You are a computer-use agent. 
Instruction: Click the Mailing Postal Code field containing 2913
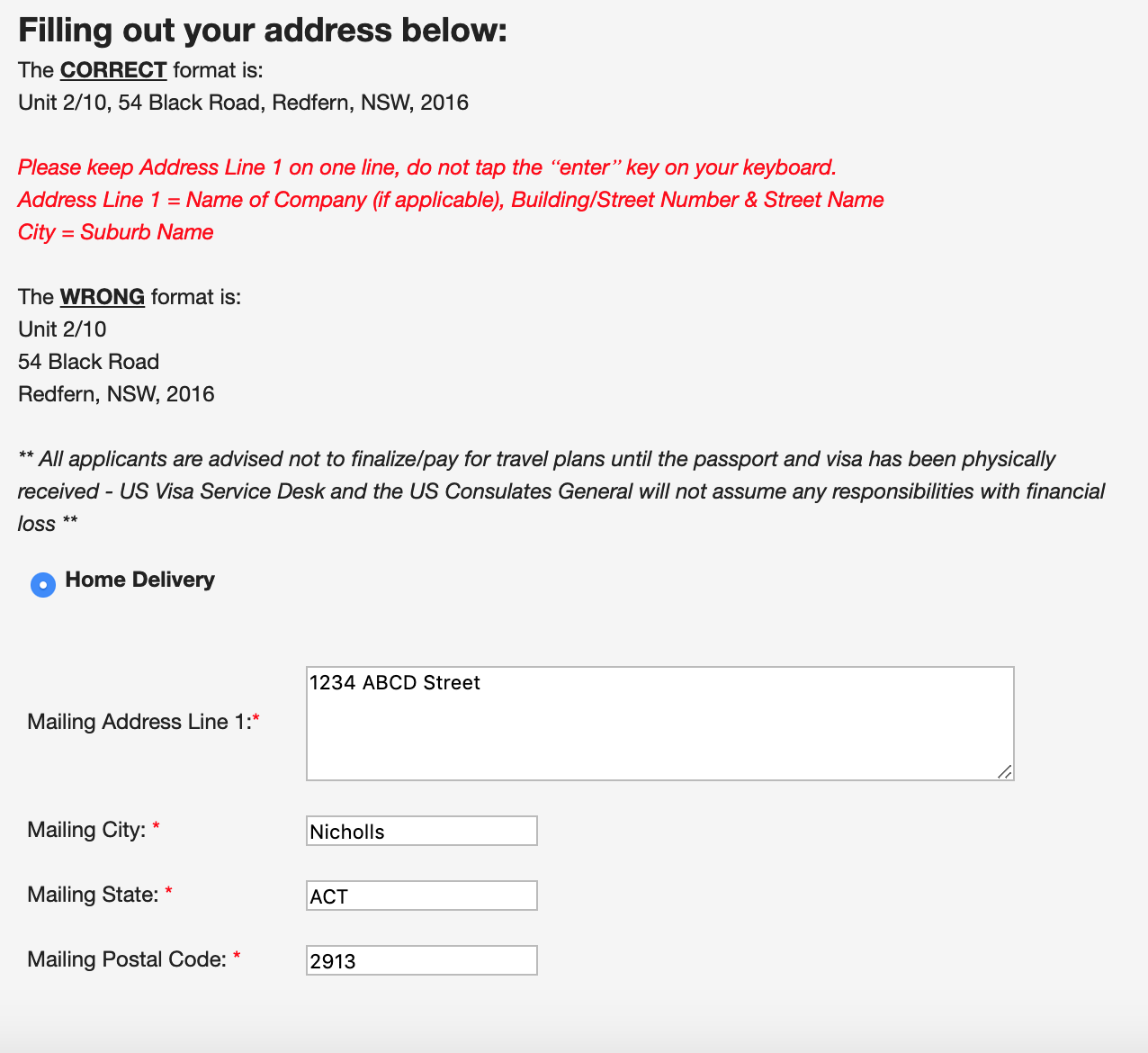[421, 960]
